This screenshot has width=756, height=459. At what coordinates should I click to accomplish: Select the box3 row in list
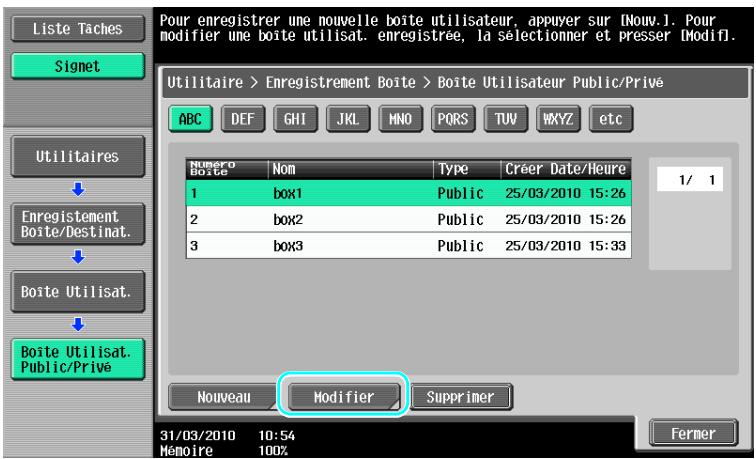[x=409, y=245]
